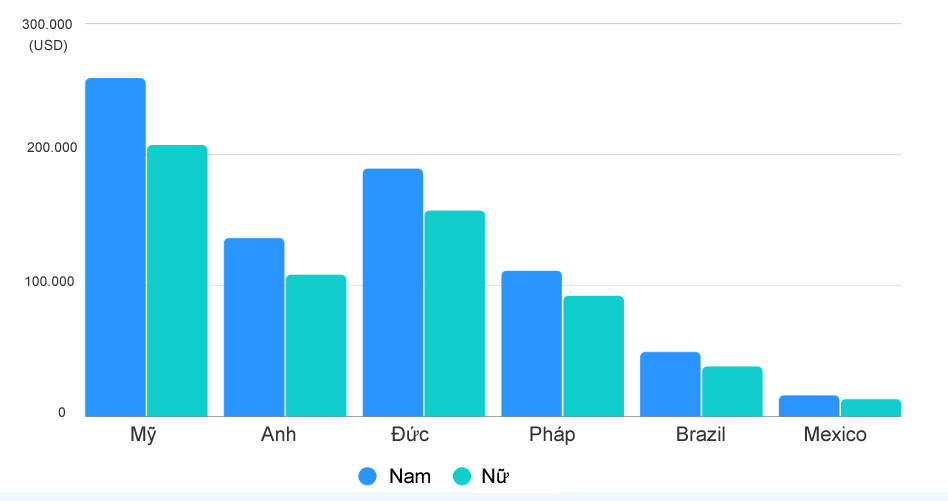Select the teal Nữ bar for Brazil
The height and width of the screenshot is (501, 948).
click(x=732, y=391)
